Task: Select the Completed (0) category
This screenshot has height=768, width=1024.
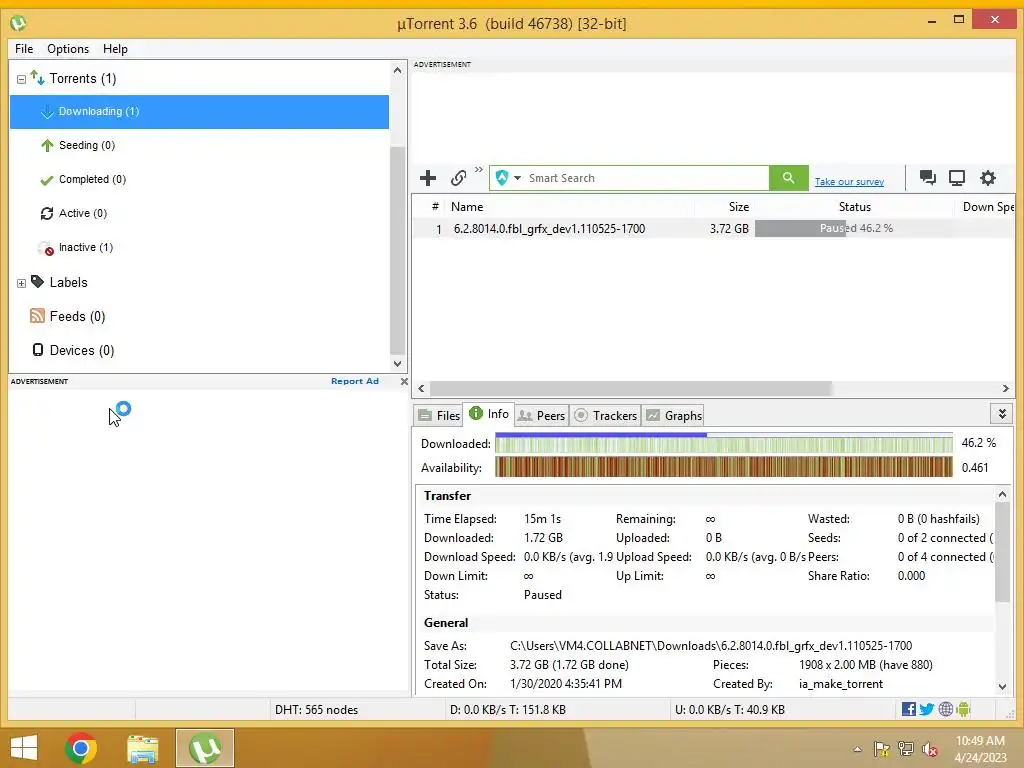Action: 199,179
